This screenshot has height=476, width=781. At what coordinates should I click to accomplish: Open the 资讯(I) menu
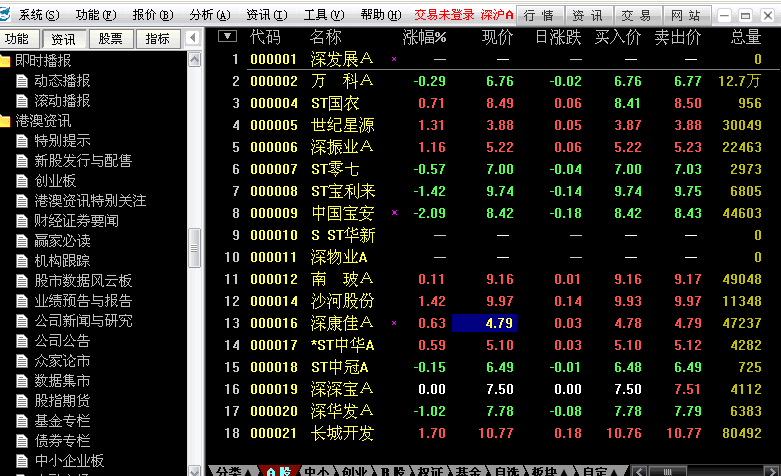(266, 15)
